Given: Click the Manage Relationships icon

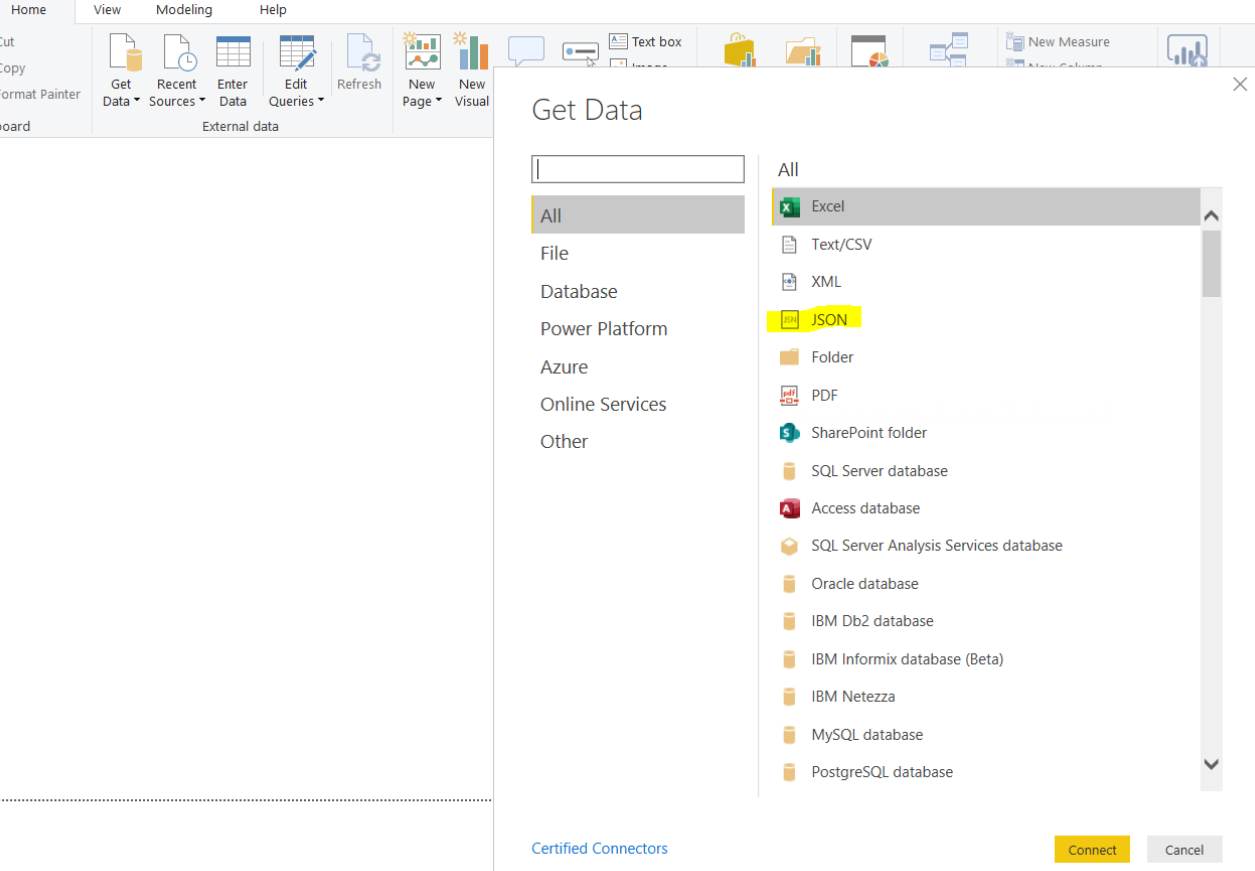Looking at the screenshot, I should pyautogui.click(x=948, y=51).
